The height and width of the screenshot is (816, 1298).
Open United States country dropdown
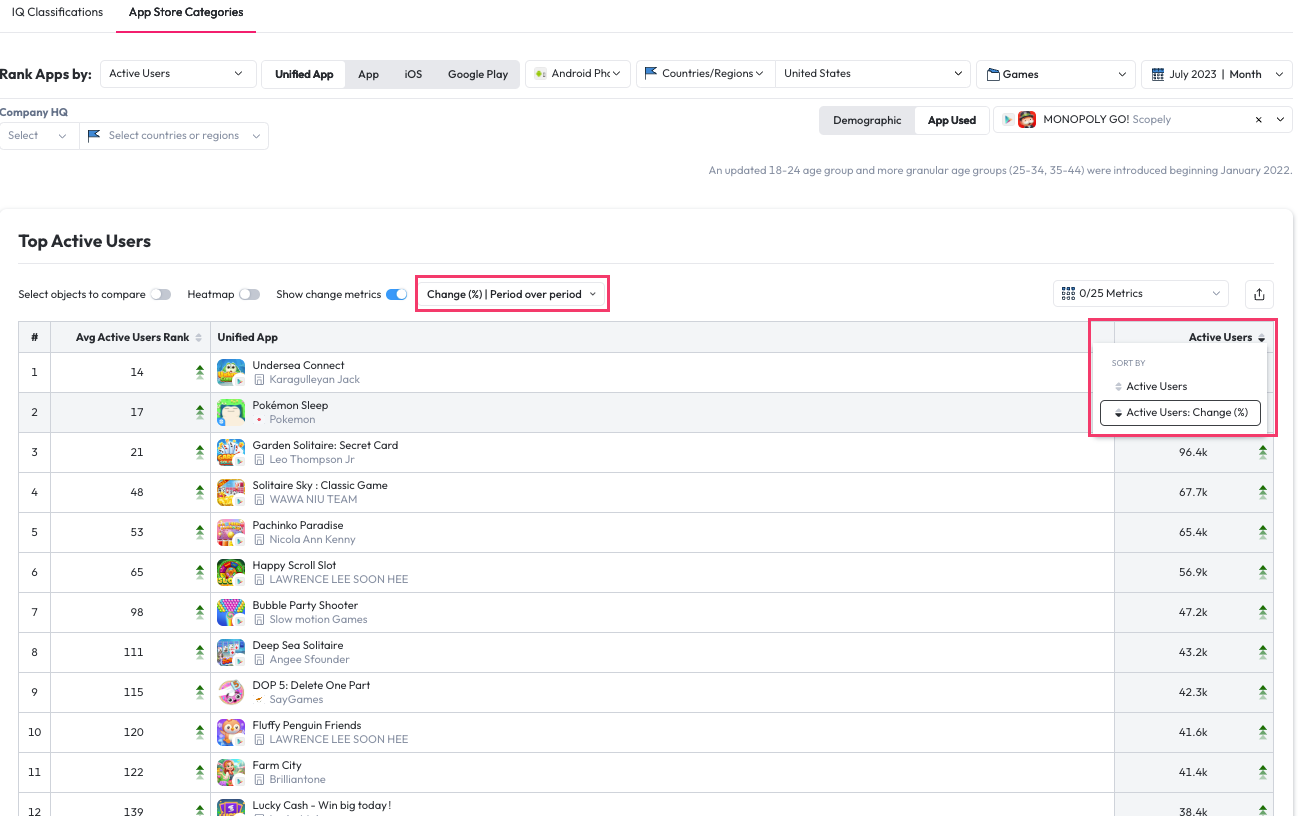point(873,74)
